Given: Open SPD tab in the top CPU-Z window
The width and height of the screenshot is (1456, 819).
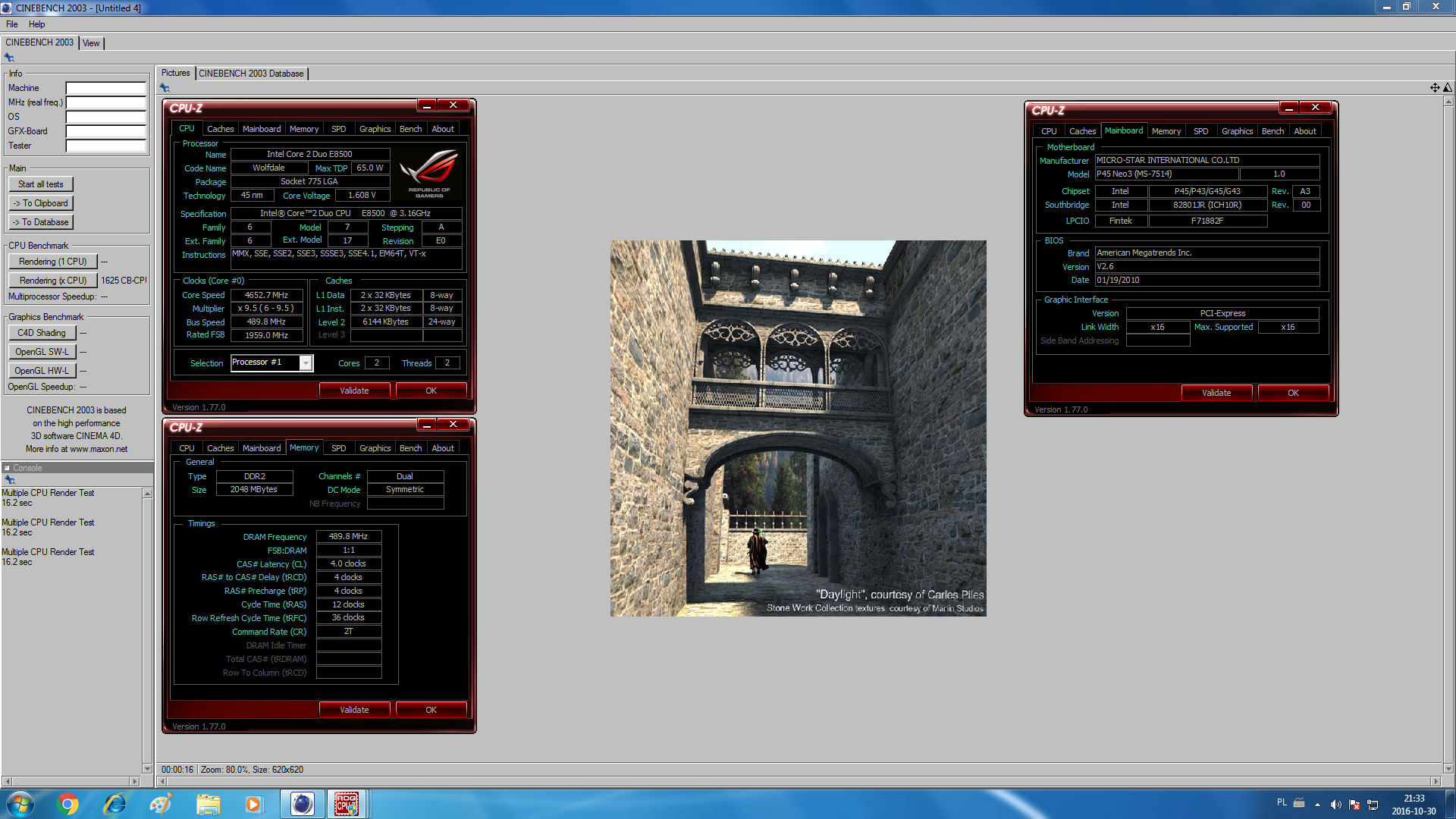Looking at the screenshot, I should (x=339, y=129).
